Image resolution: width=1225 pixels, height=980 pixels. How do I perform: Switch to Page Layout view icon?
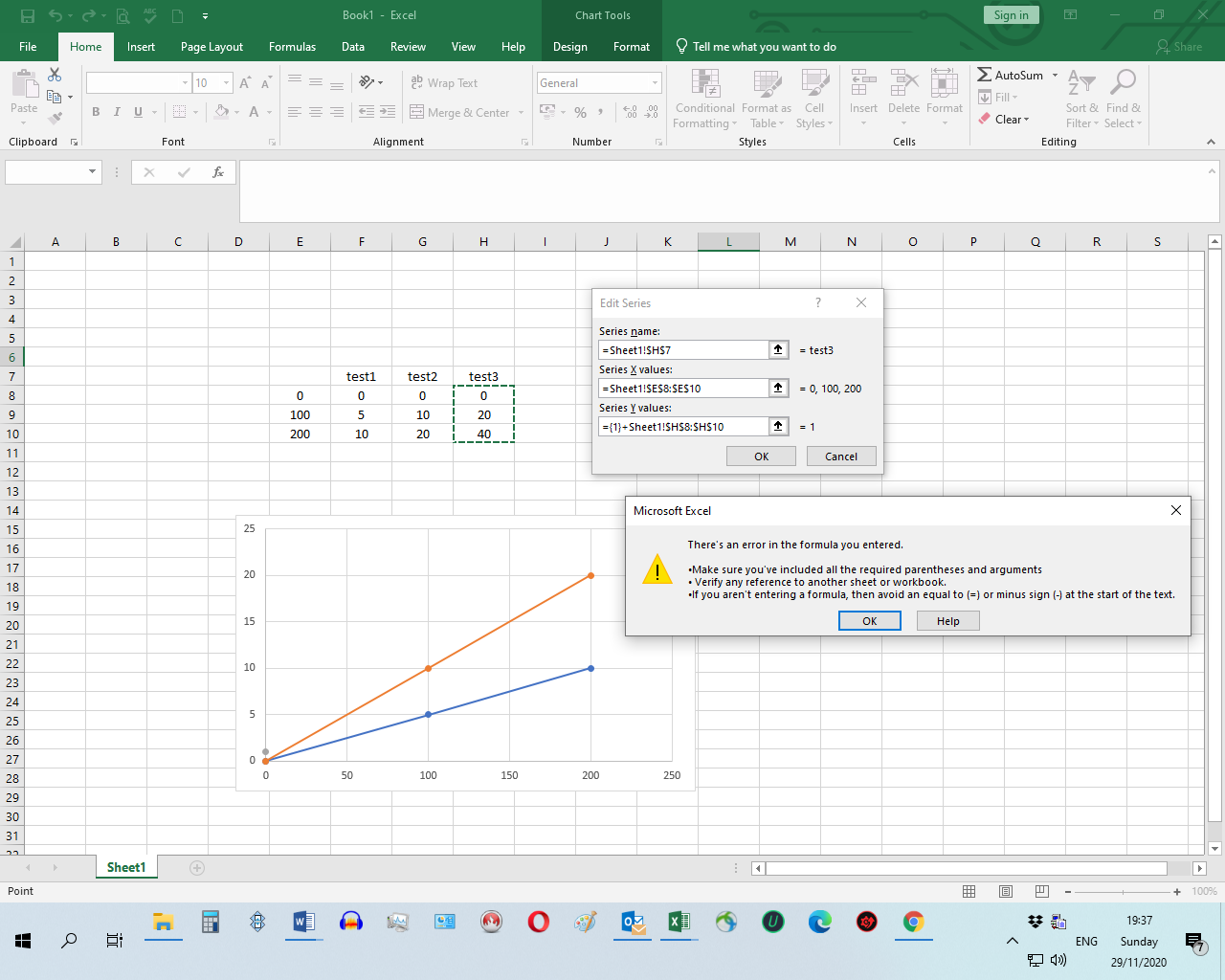[1006, 891]
